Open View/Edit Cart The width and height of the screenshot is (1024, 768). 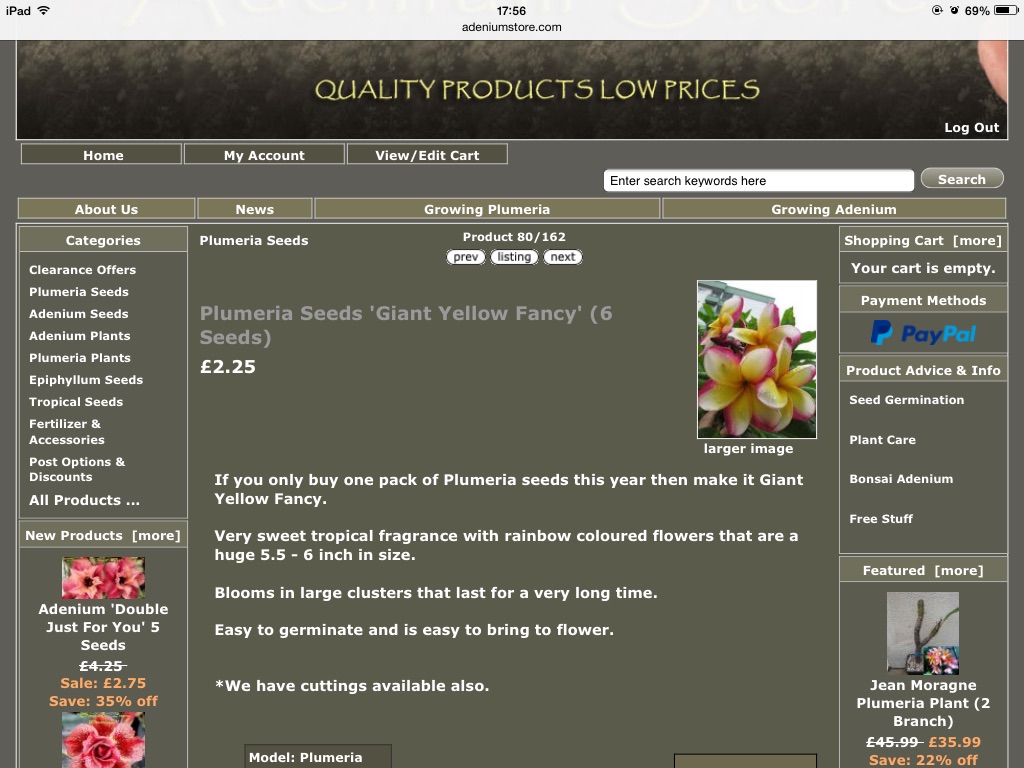pyautogui.click(x=427, y=155)
